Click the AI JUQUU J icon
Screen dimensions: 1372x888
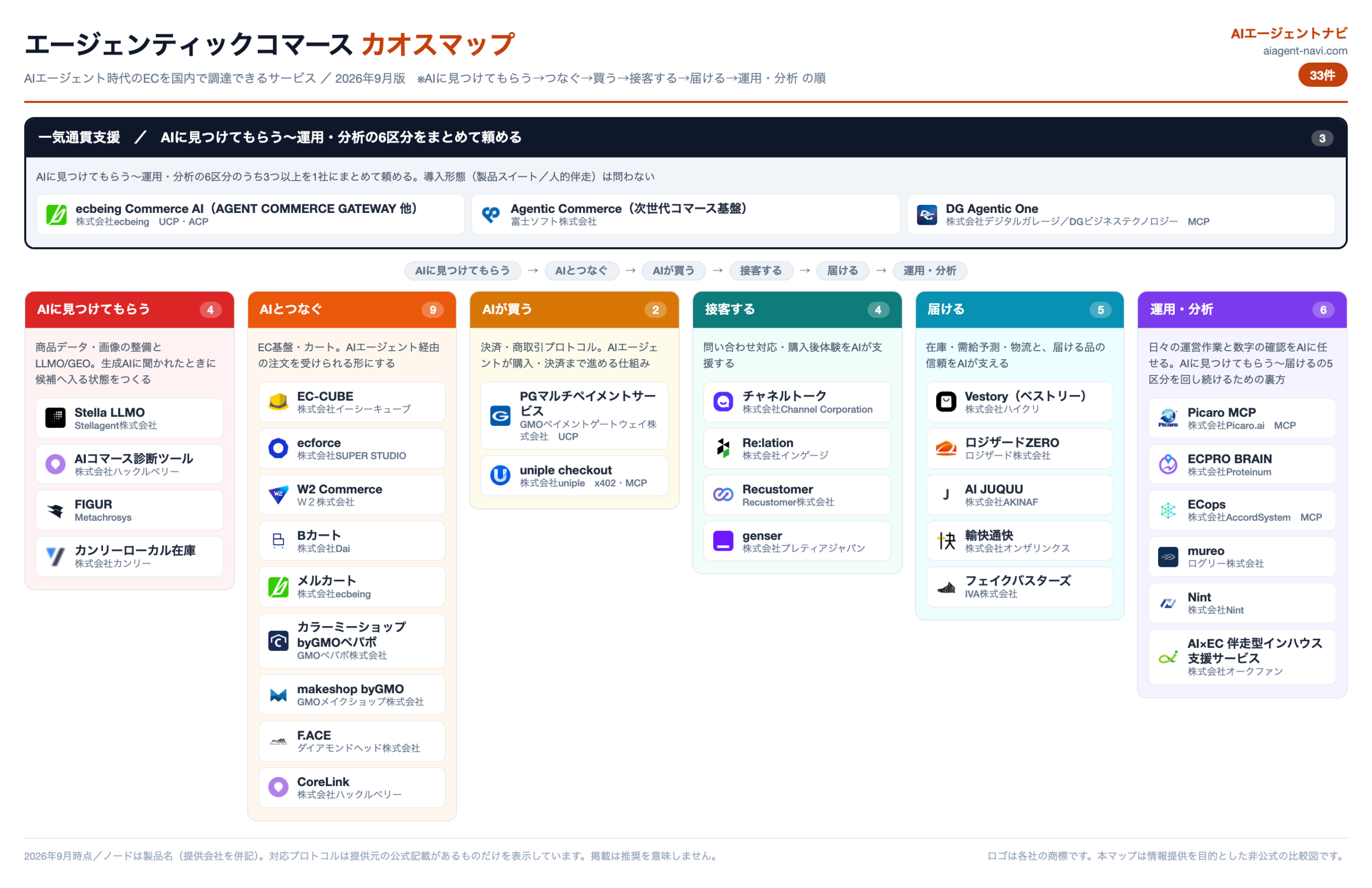(x=945, y=494)
